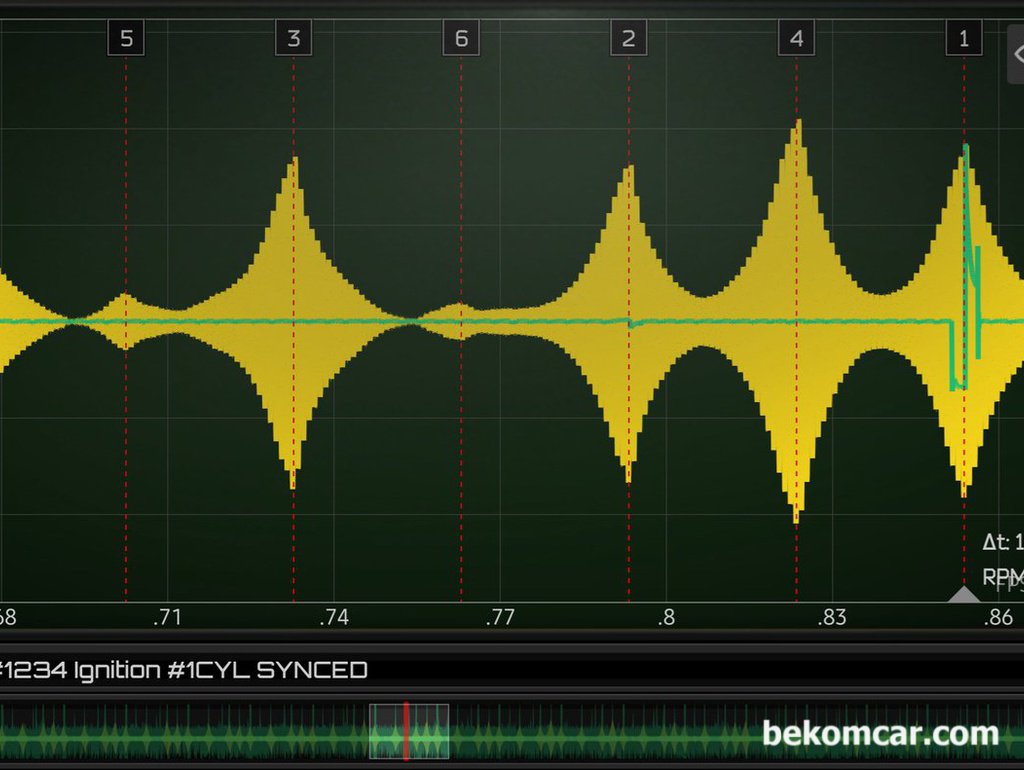
Task: Click the red playhead in overview strip
Action: pos(406,731)
